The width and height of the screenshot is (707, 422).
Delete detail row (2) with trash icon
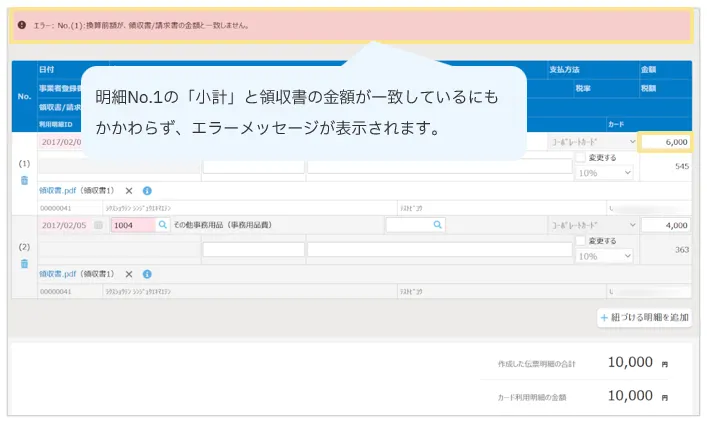pos(24,264)
